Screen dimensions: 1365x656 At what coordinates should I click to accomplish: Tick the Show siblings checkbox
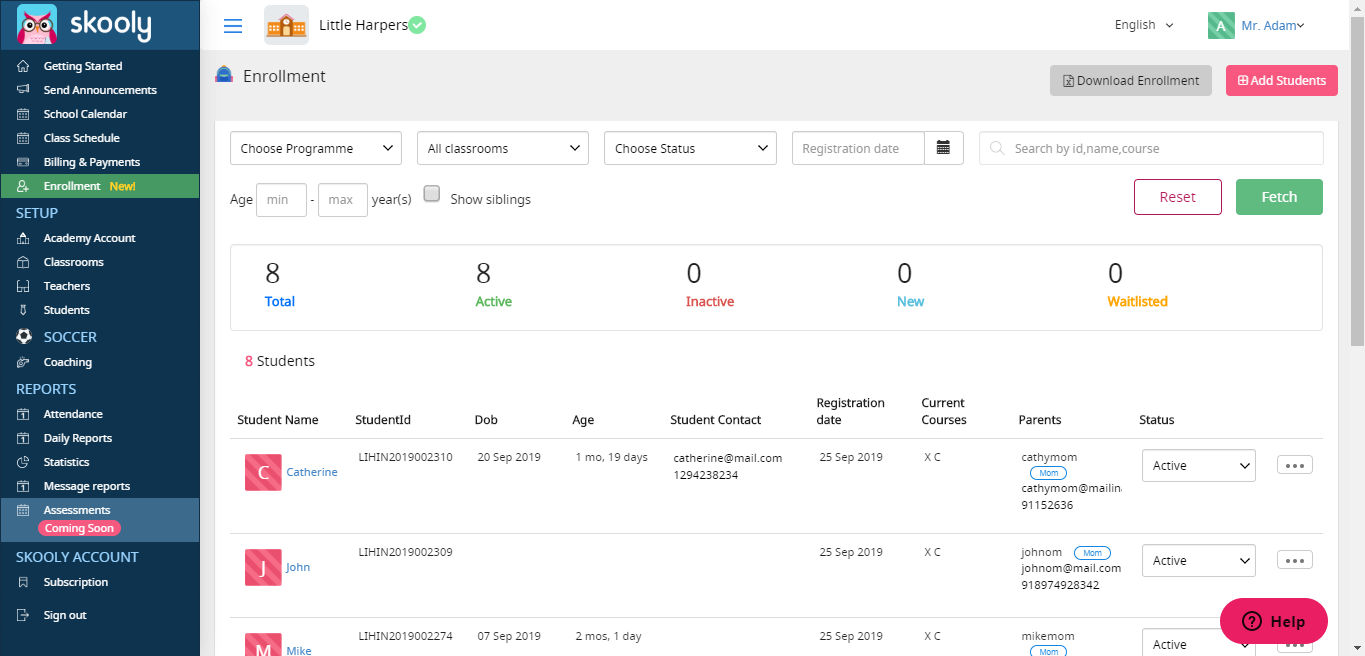point(432,194)
